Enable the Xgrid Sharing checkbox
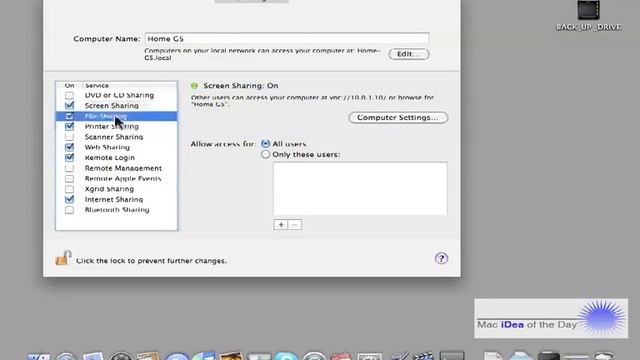Viewport: 640px width, 360px height. click(x=69, y=189)
